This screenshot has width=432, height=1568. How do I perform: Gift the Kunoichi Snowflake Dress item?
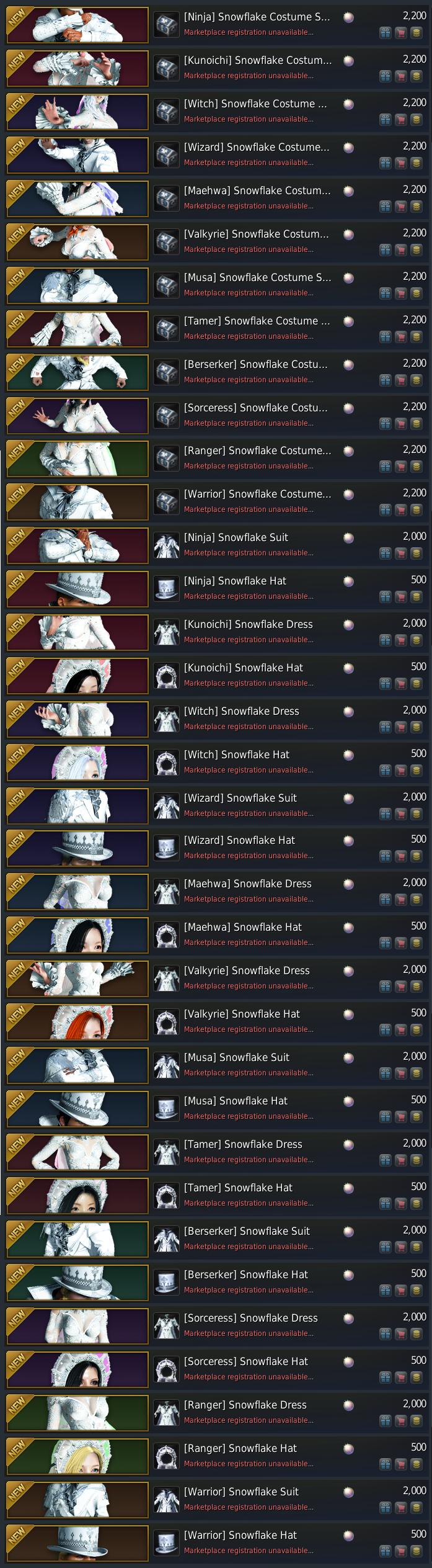point(385,641)
